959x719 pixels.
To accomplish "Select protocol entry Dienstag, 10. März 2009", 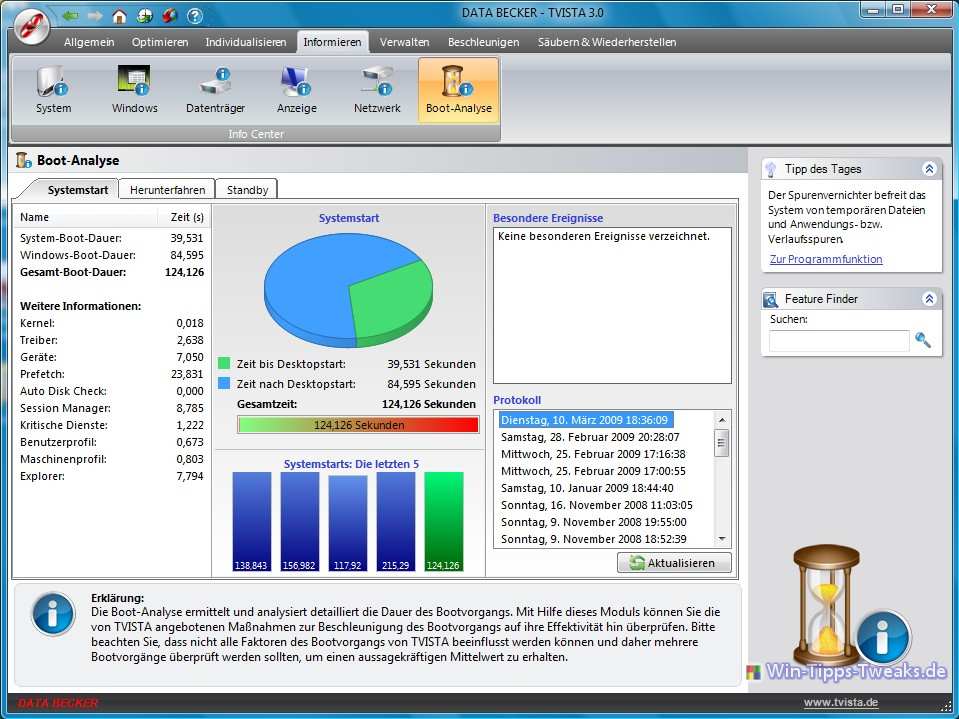I will pyautogui.click(x=585, y=420).
